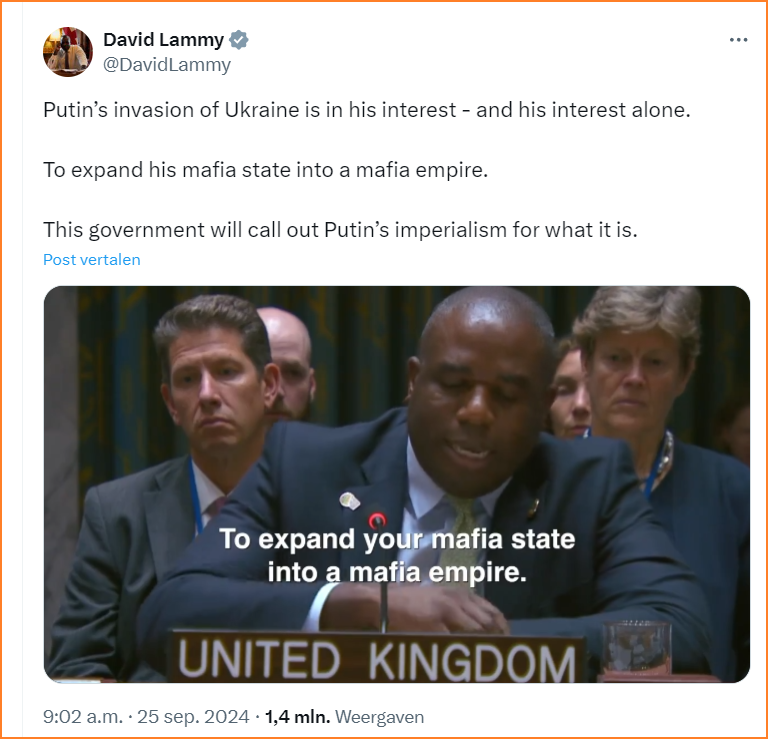
Task: Click the blue verified badge
Action: [x=239, y=40]
